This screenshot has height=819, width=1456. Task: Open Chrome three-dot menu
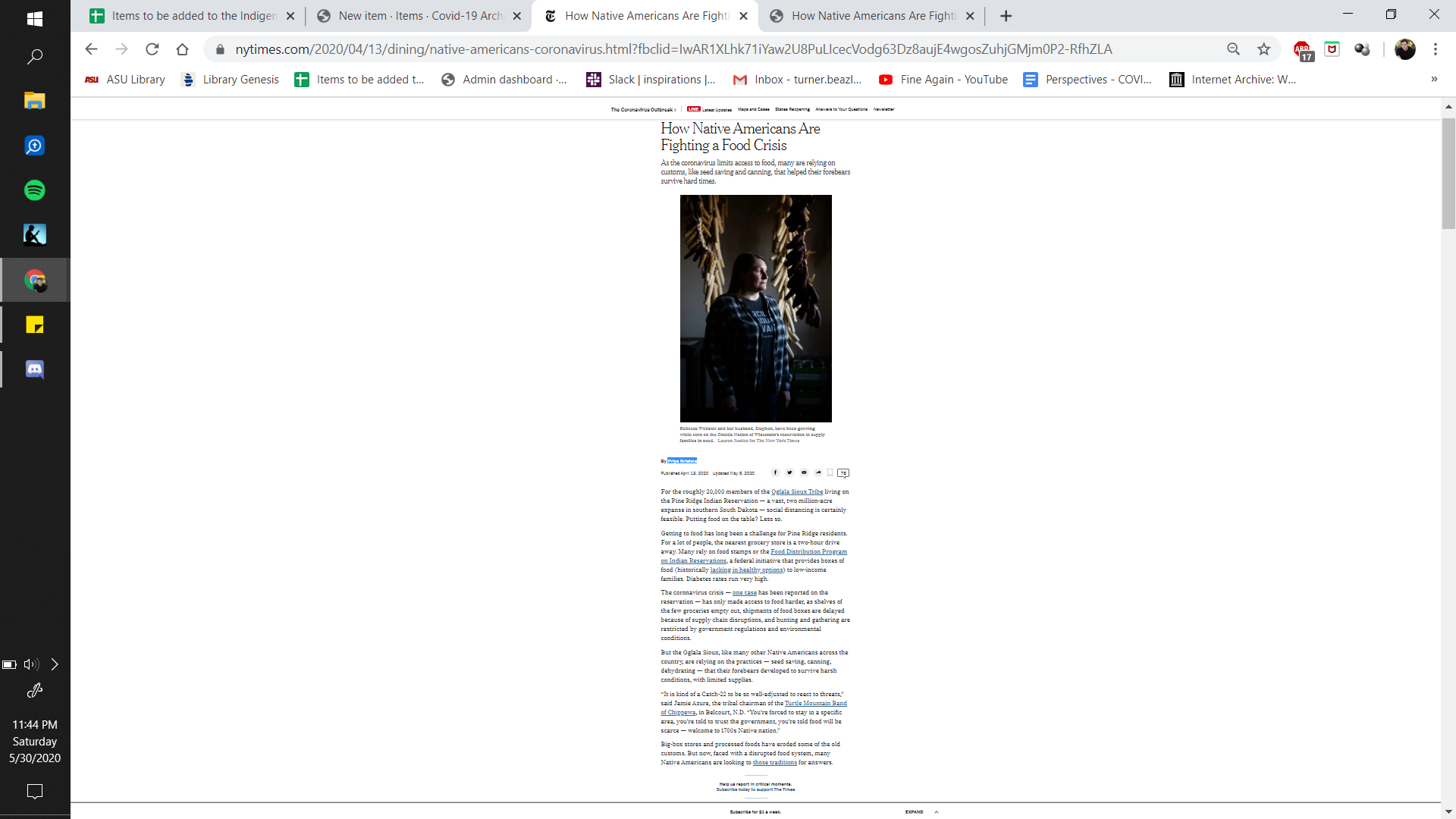click(1435, 49)
